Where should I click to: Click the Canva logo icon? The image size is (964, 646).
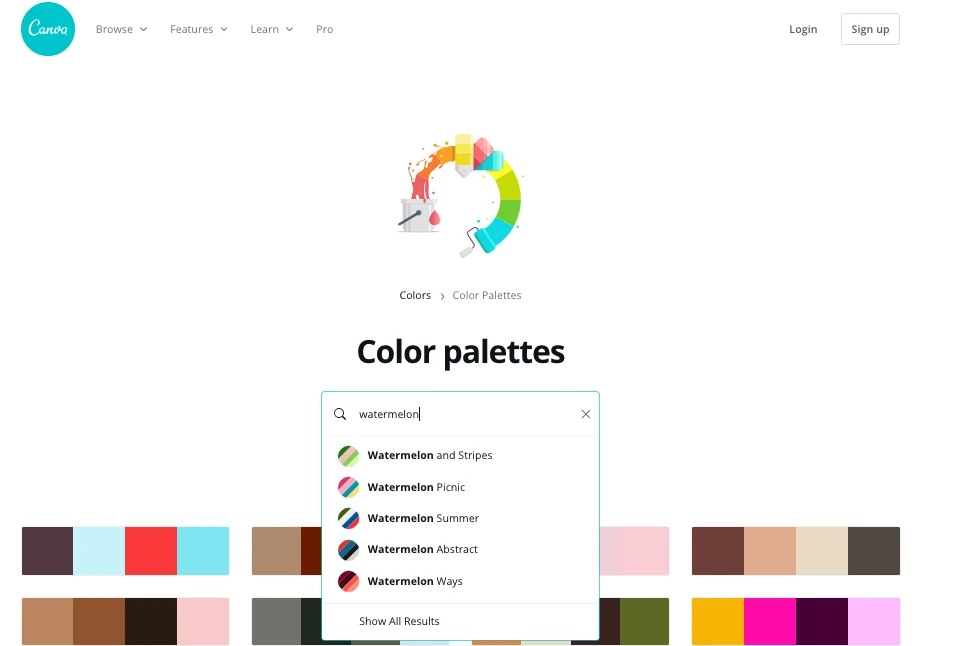click(x=47, y=29)
